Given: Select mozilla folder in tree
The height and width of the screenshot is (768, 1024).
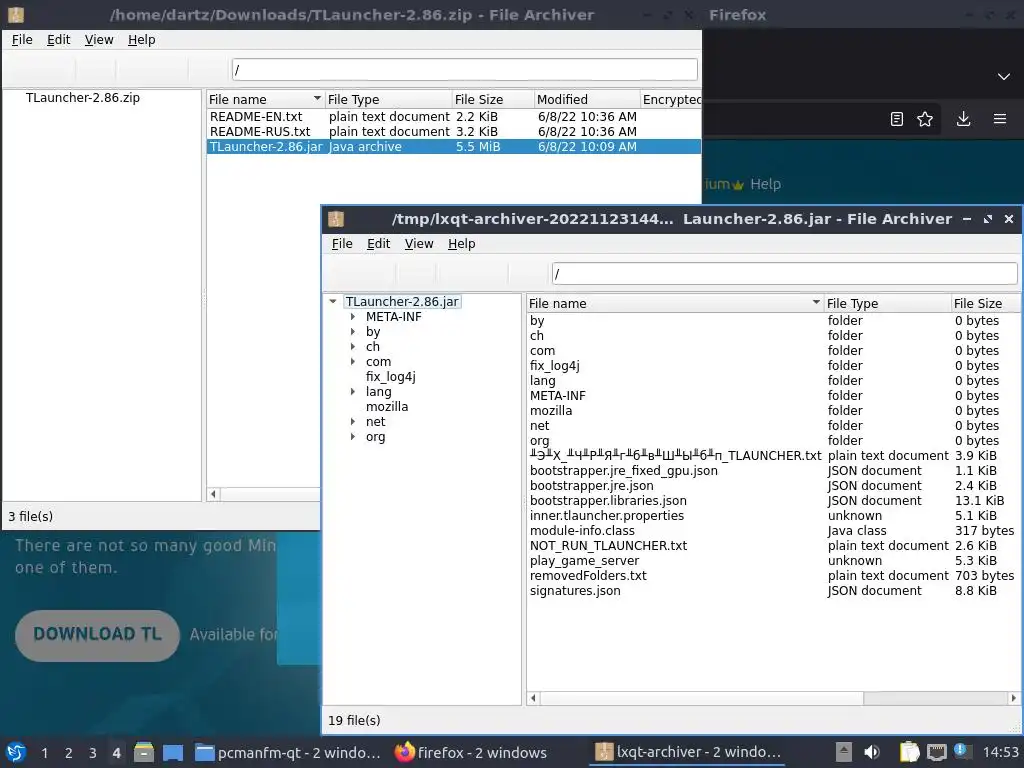Looking at the screenshot, I should (387, 407).
